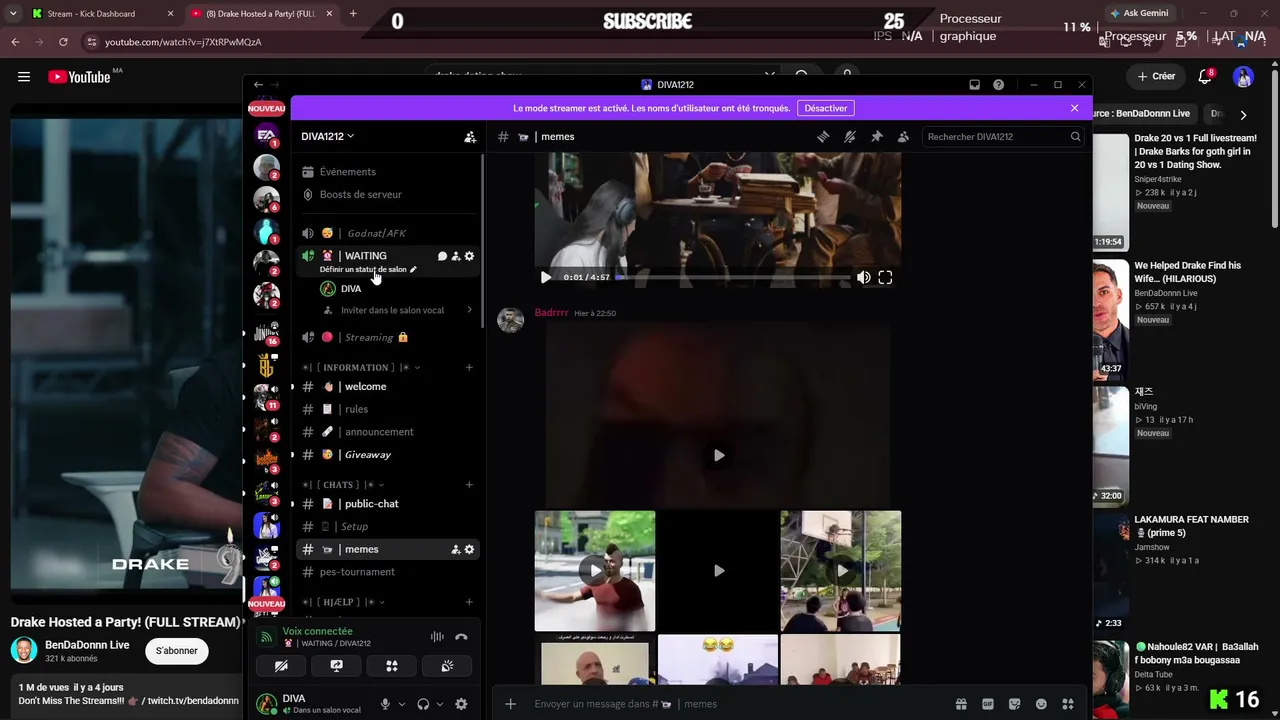Invite members with server header icon
Screen dimensions: 1280x720
click(470, 137)
